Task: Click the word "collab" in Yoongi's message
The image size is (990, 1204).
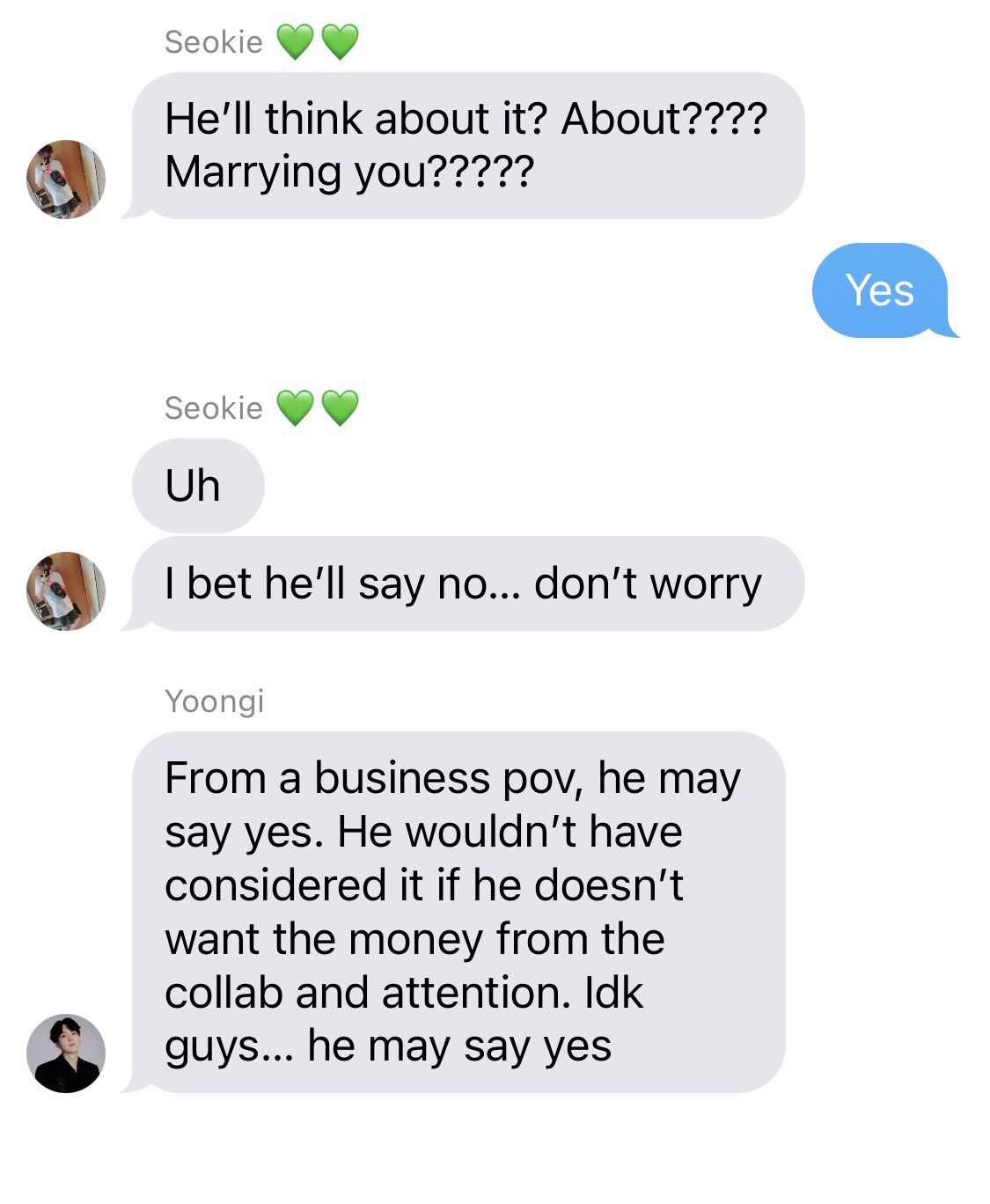Action: click(x=224, y=992)
